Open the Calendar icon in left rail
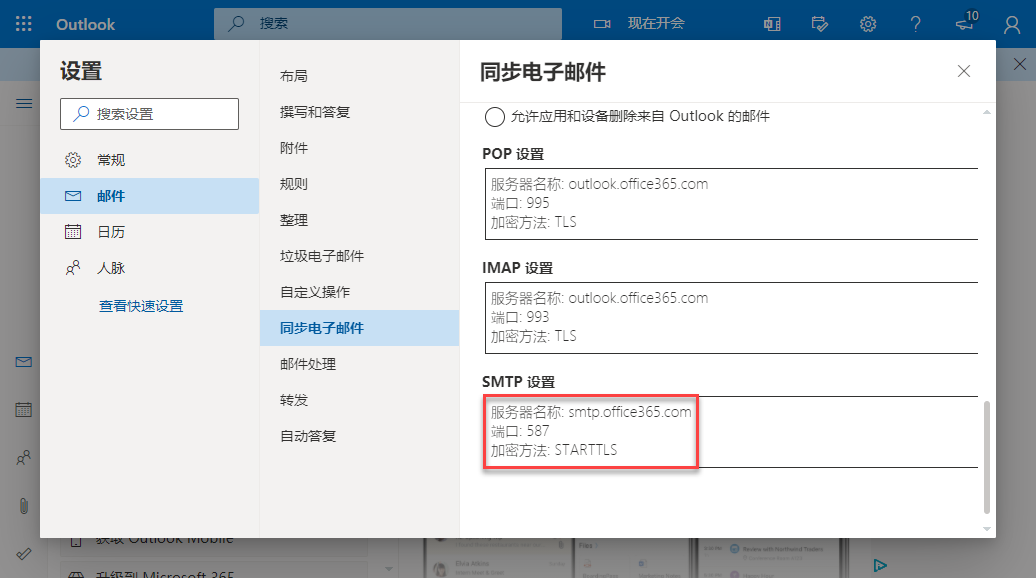 (24, 410)
